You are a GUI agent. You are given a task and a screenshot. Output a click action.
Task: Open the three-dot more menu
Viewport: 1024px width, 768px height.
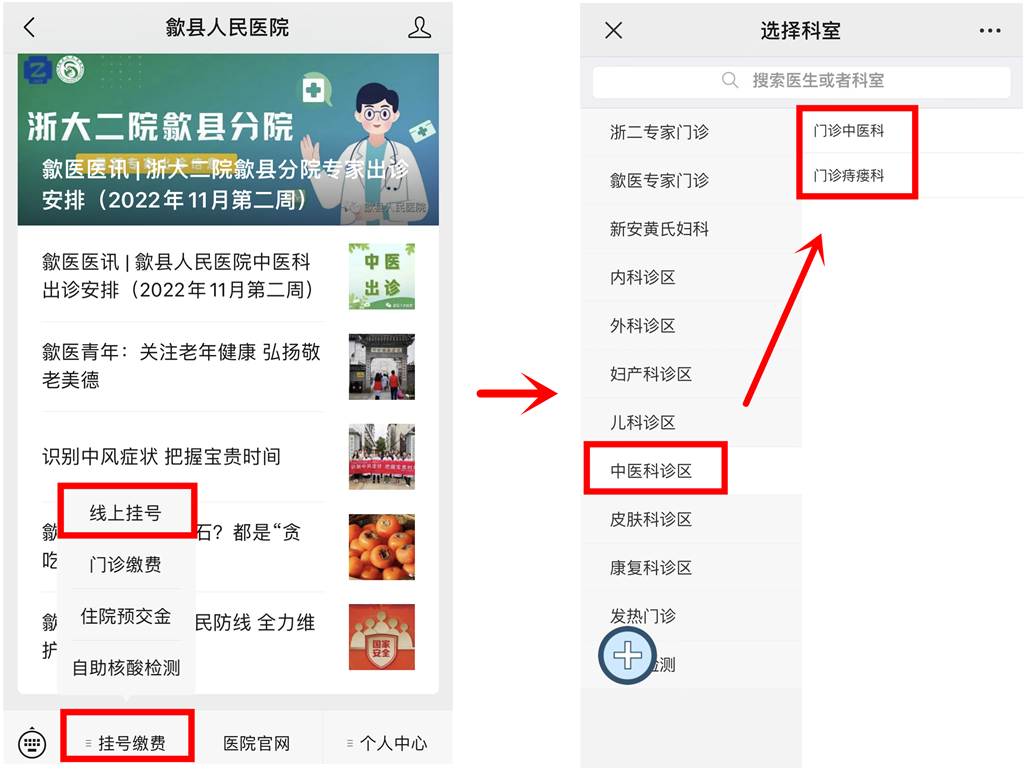[x=989, y=30]
